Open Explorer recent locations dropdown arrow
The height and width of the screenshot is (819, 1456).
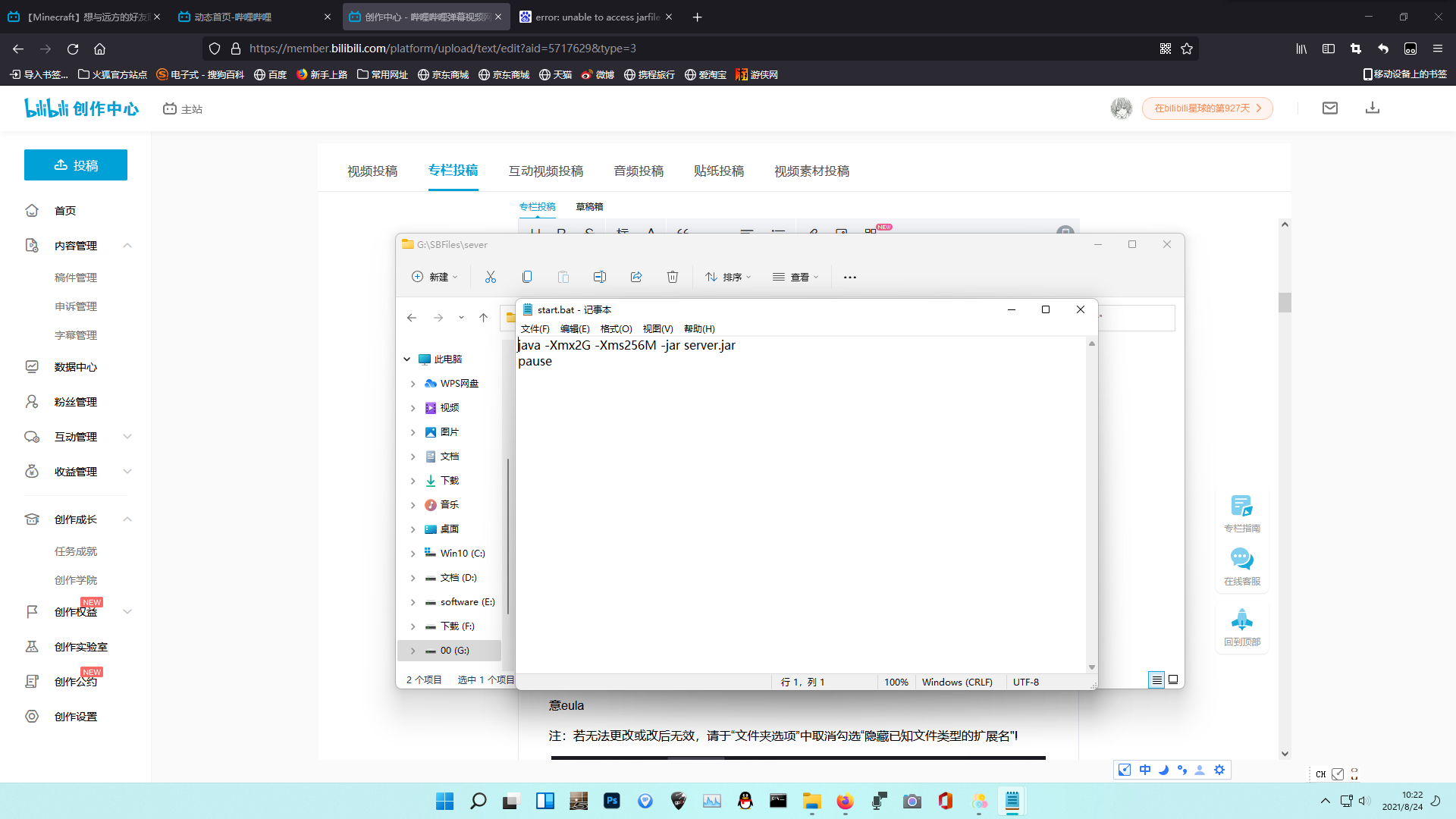(461, 318)
